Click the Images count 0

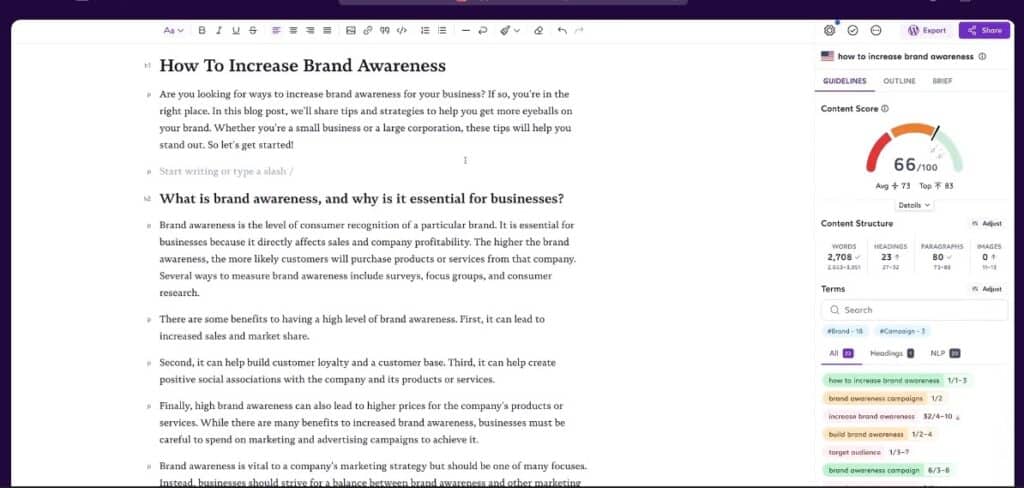[x=989, y=257]
